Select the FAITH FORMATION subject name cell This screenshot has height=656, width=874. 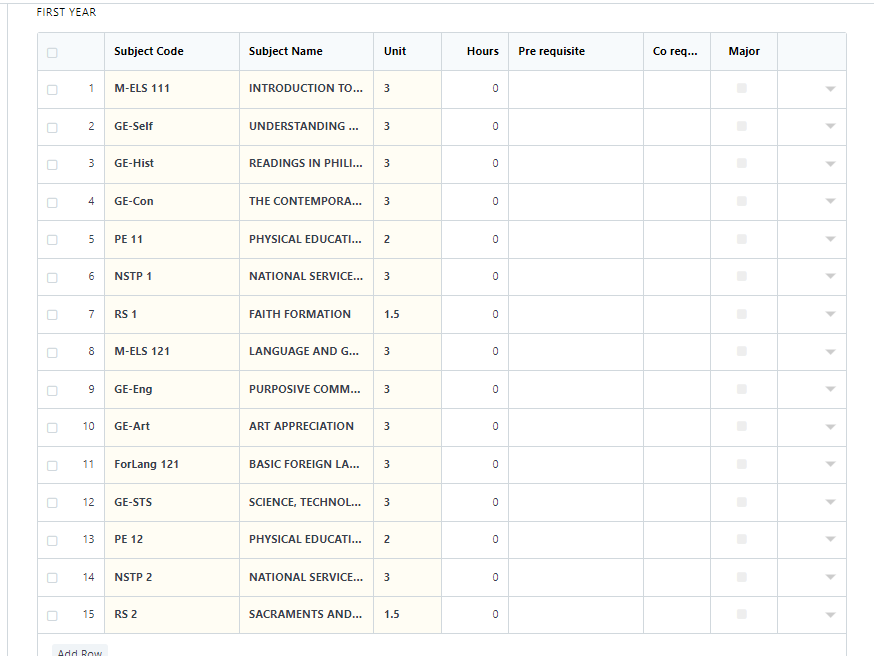coord(306,314)
